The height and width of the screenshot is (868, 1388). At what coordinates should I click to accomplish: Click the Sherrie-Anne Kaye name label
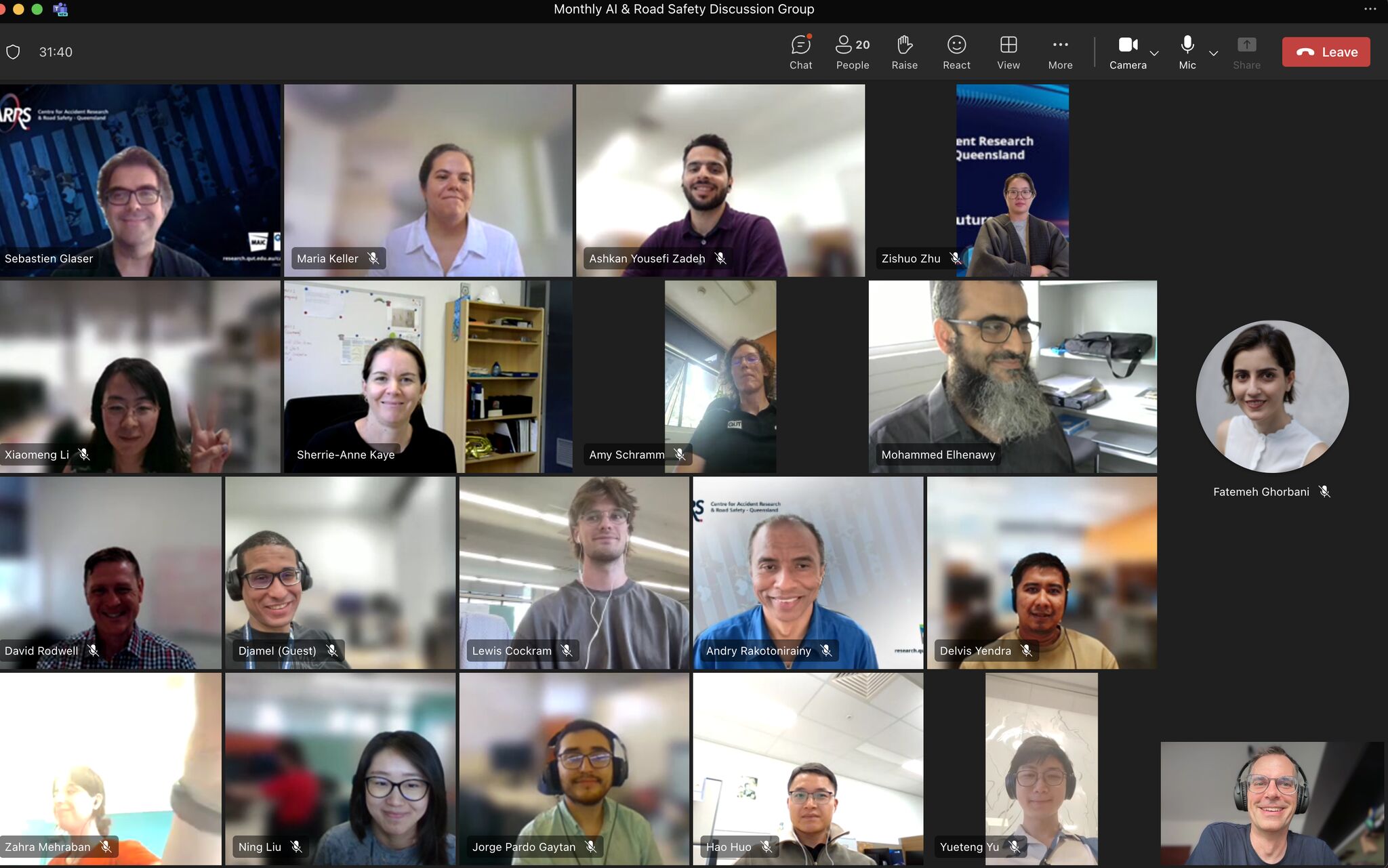click(346, 455)
